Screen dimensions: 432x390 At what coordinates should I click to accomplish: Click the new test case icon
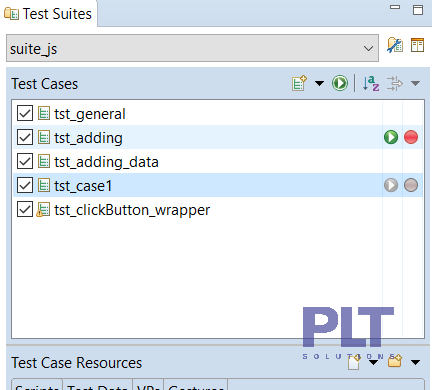(x=299, y=83)
